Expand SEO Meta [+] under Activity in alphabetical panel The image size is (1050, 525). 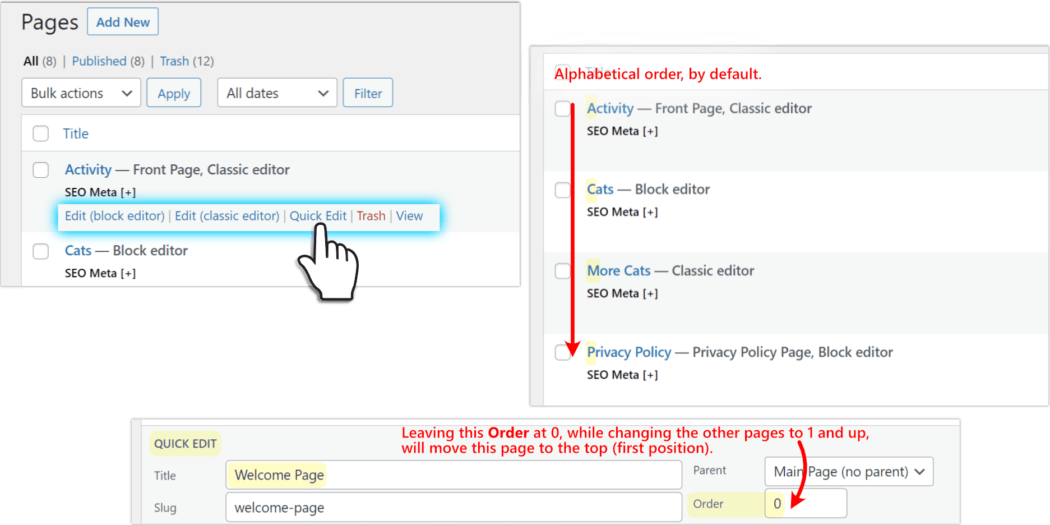click(622, 131)
